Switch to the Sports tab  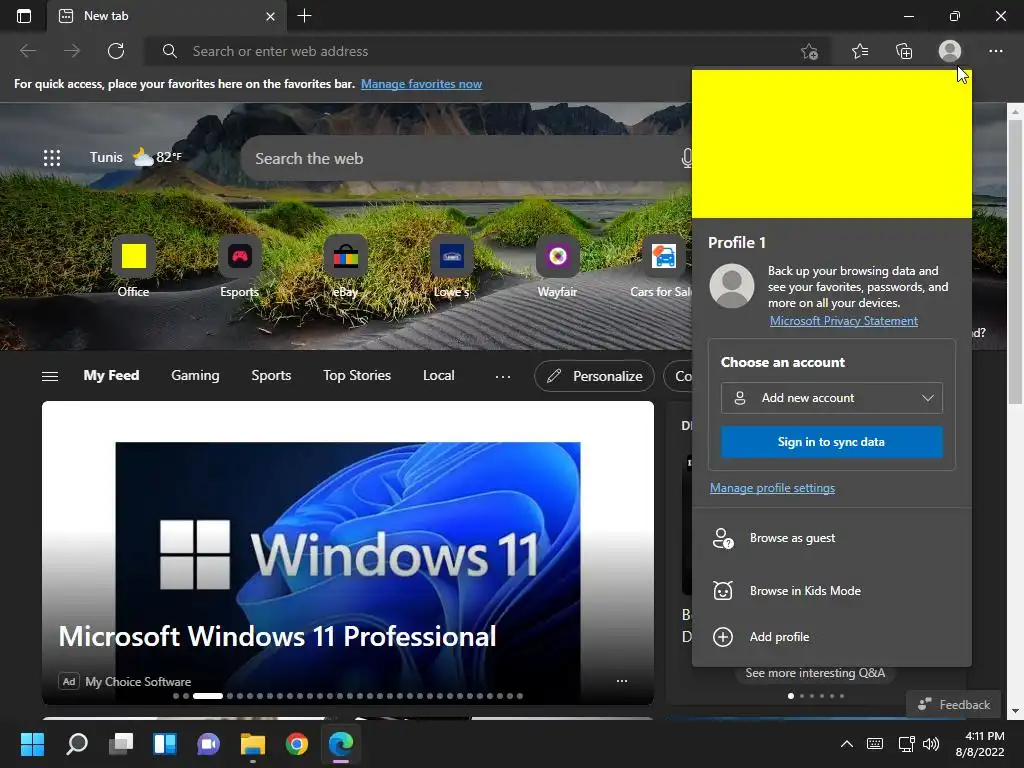coord(271,376)
